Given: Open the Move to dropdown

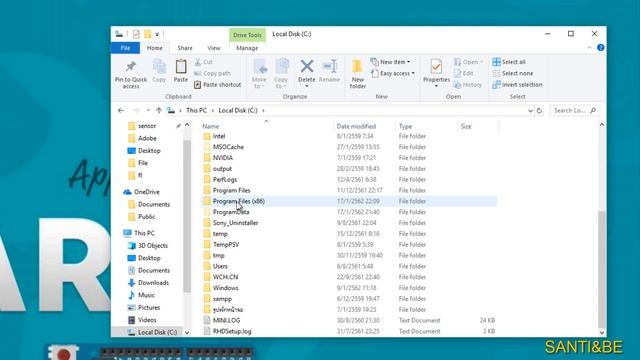Looking at the screenshot, I should coord(259,74).
